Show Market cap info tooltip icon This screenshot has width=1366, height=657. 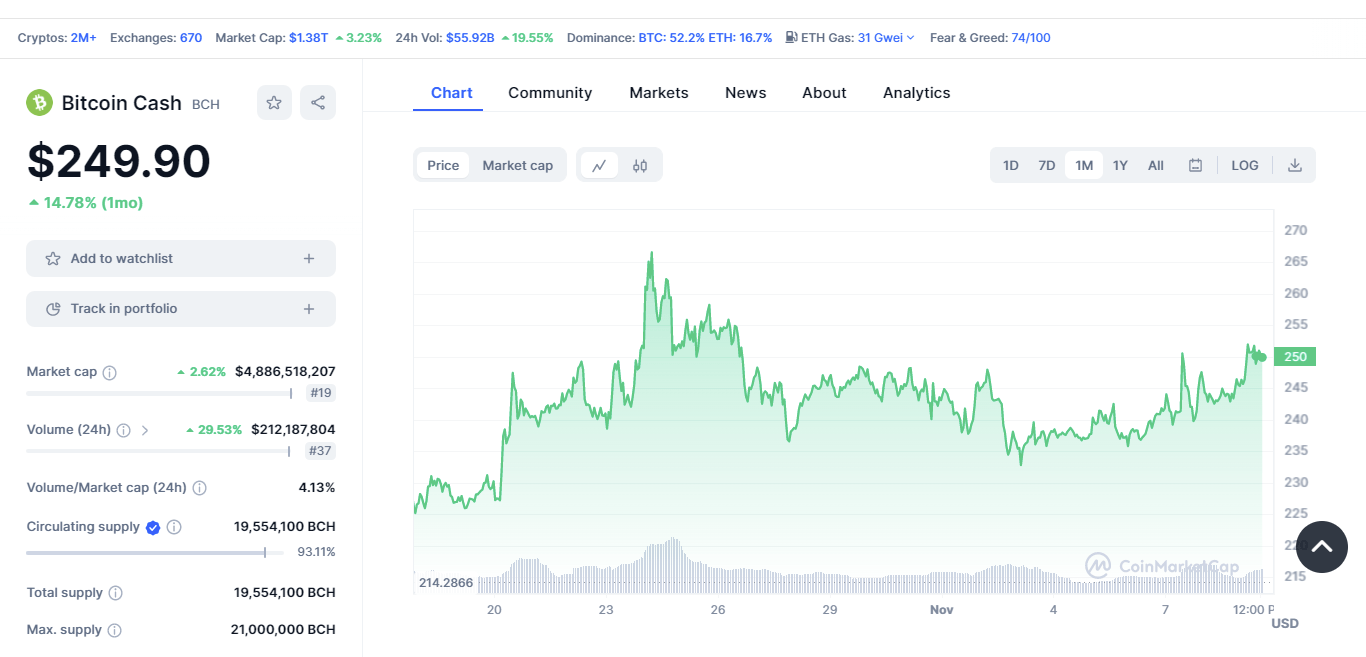point(110,372)
